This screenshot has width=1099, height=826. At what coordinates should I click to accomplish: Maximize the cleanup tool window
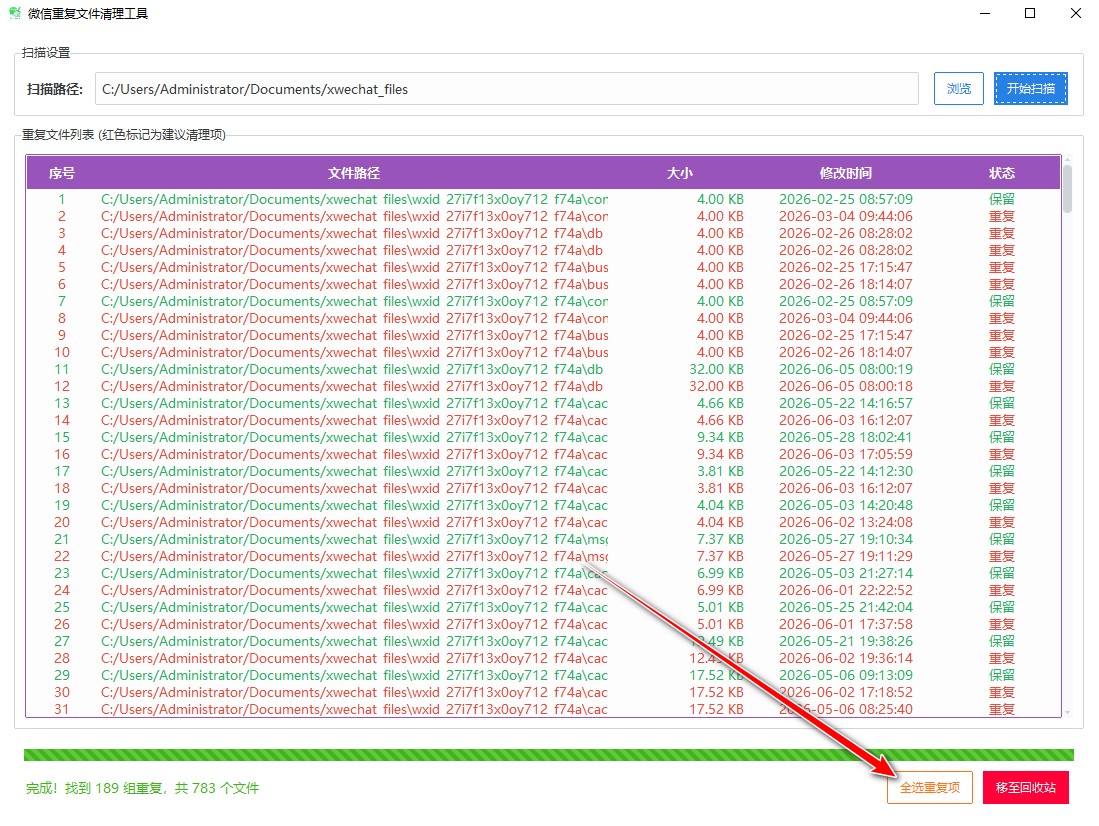pyautogui.click(x=1030, y=13)
